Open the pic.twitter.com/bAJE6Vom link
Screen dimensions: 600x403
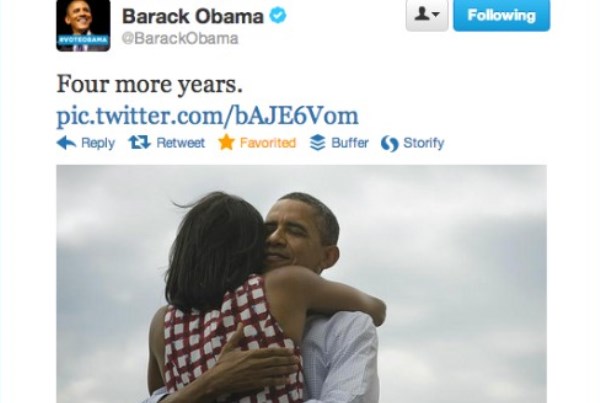click(207, 116)
